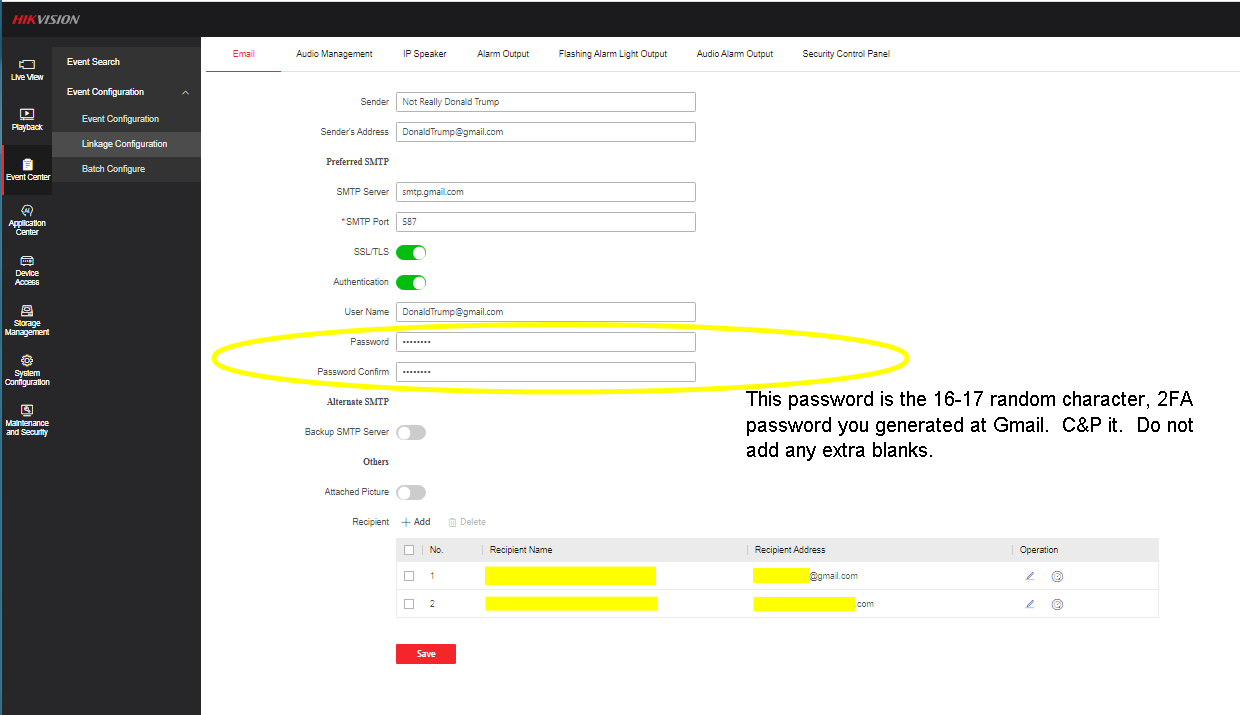Enable the Backup SMTP Server

point(410,431)
